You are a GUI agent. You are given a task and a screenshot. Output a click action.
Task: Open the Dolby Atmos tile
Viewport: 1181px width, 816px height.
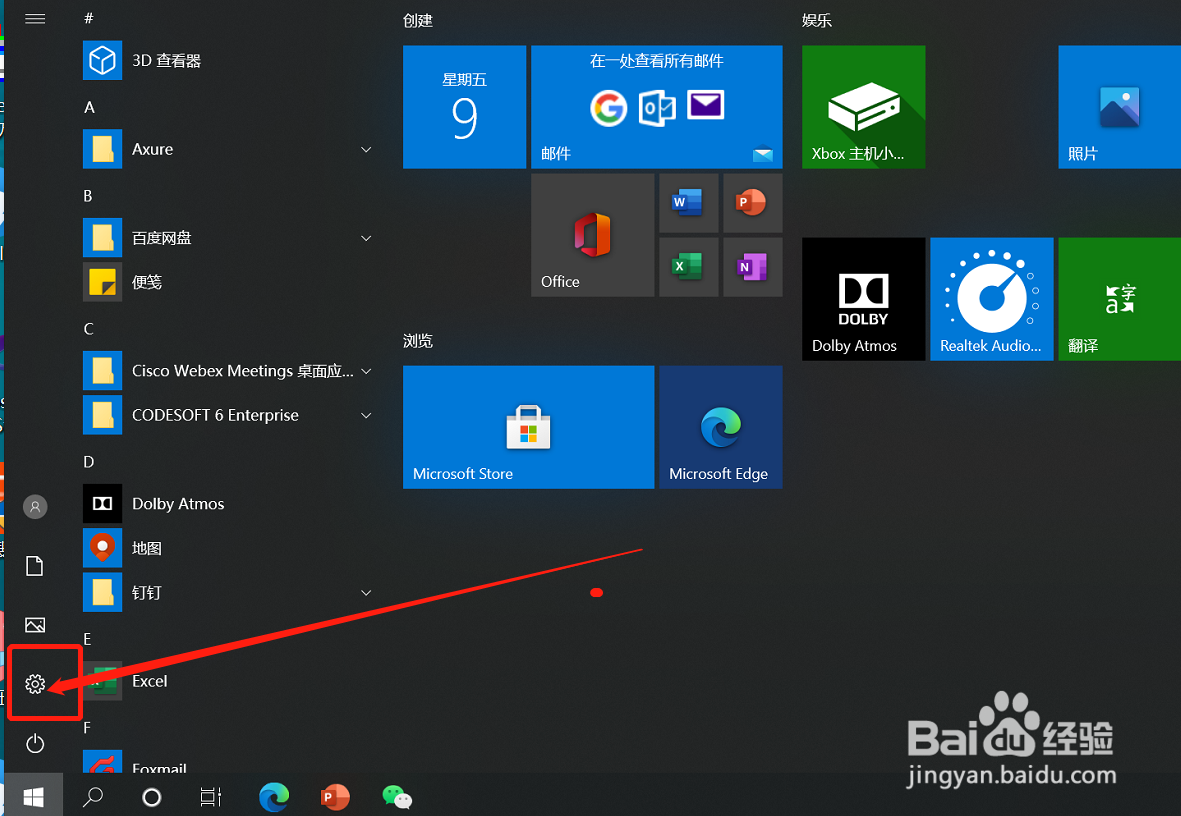click(863, 299)
